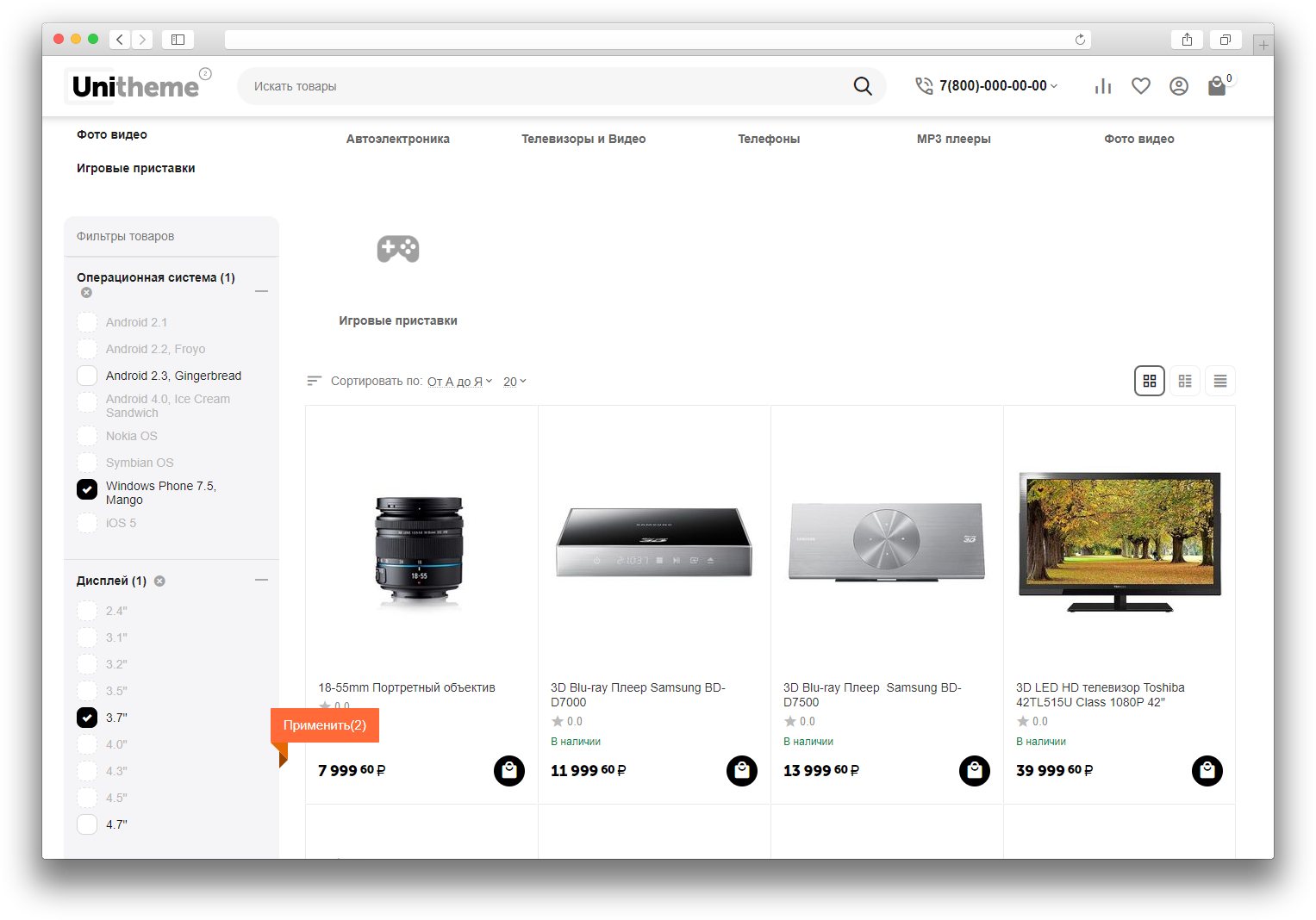The image size is (1316, 920).
Task: Toggle the iOS 5 checkbox
Action: pos(87,523)
